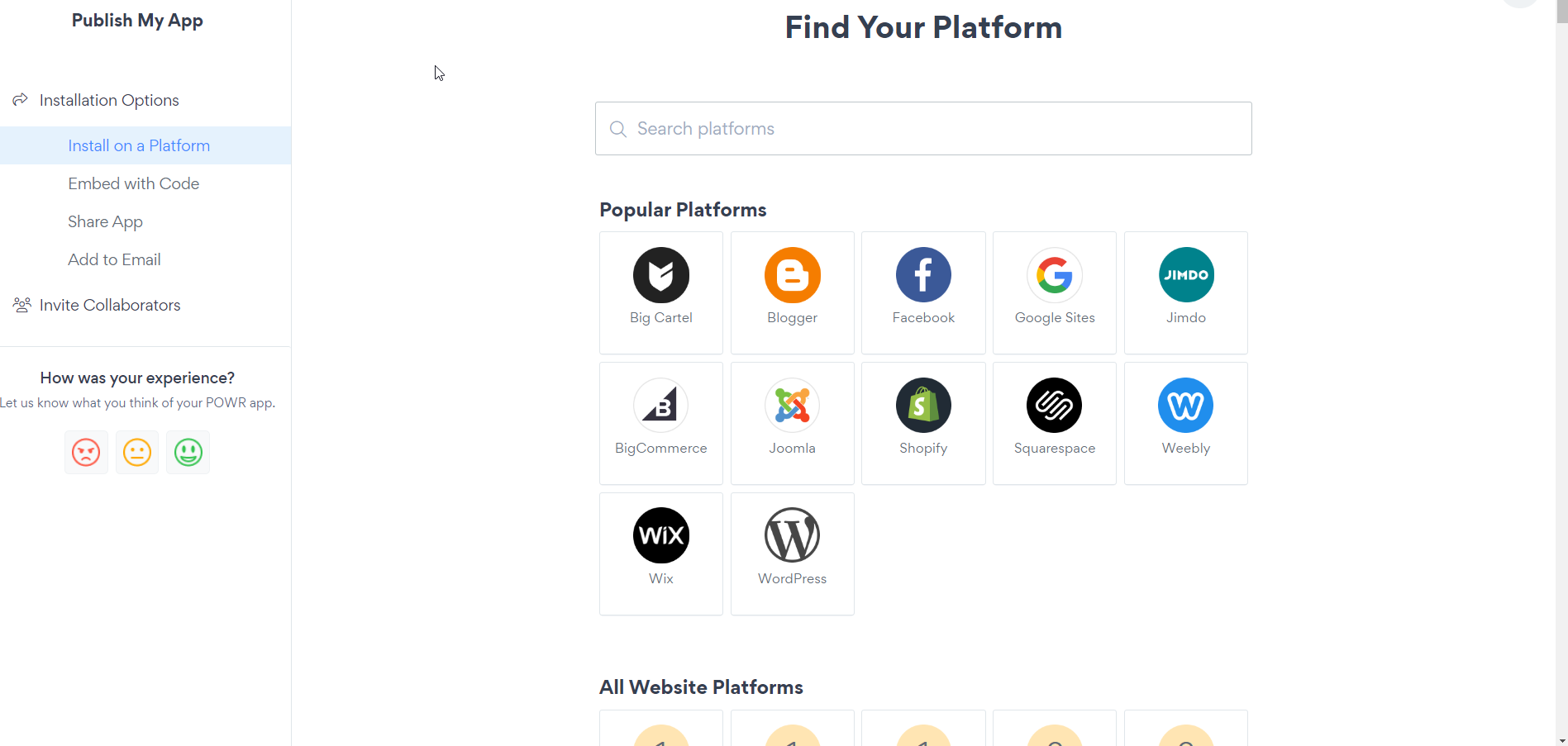Pick the Weebly platform icon

pos(1186,406)
